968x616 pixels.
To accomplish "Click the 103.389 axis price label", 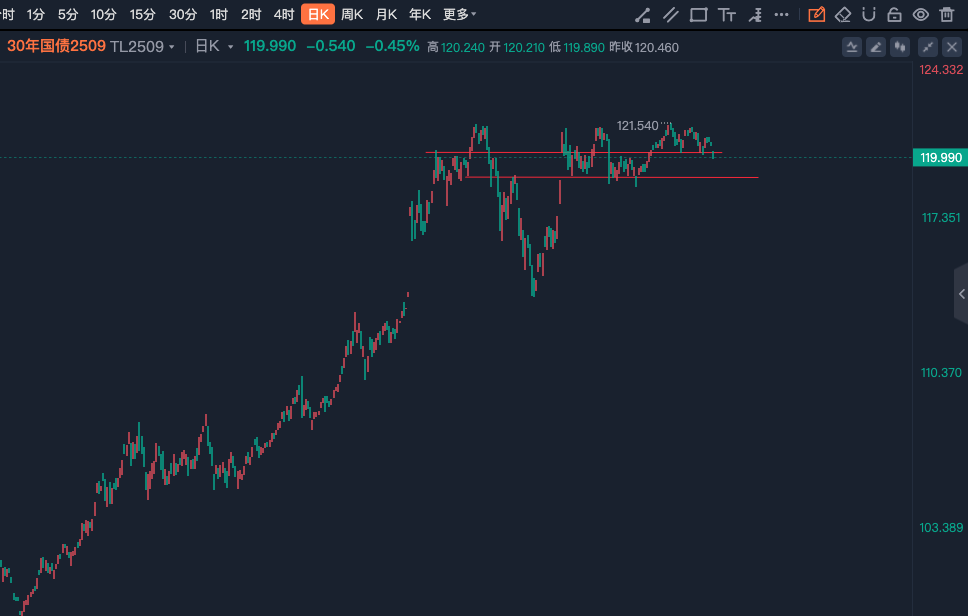I will point(941,527).
